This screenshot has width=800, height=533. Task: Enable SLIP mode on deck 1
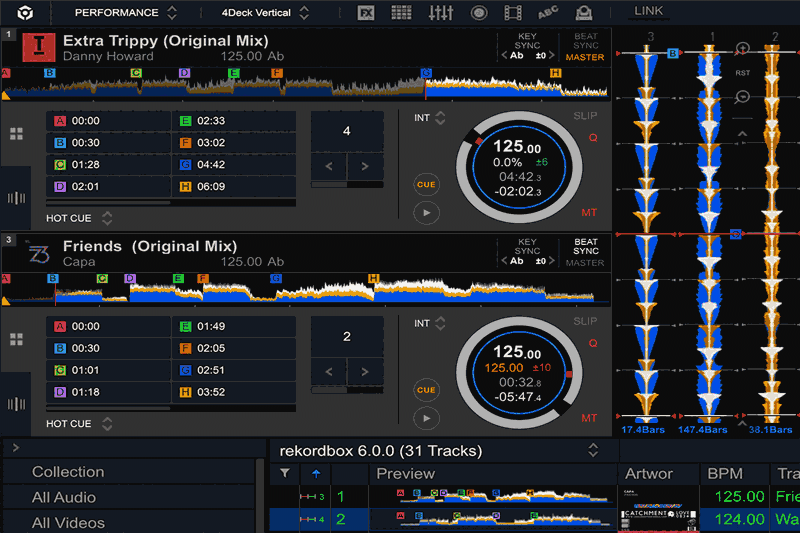(x=585, y=116)
